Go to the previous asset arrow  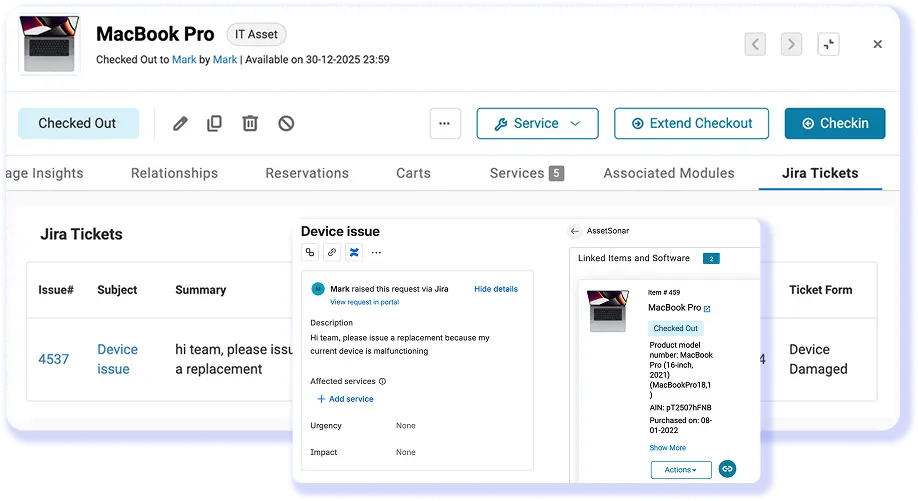tap(755, 44)
